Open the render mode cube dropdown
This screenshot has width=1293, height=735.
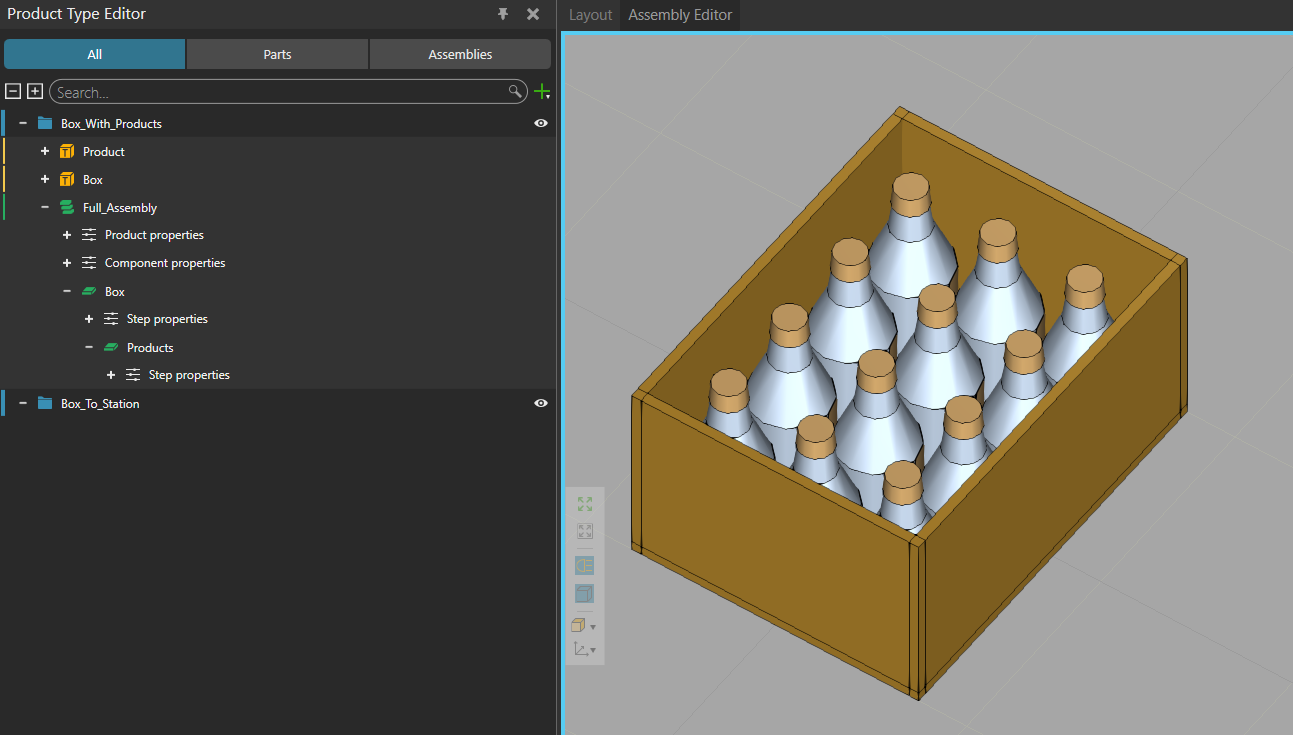click(584, 626)
